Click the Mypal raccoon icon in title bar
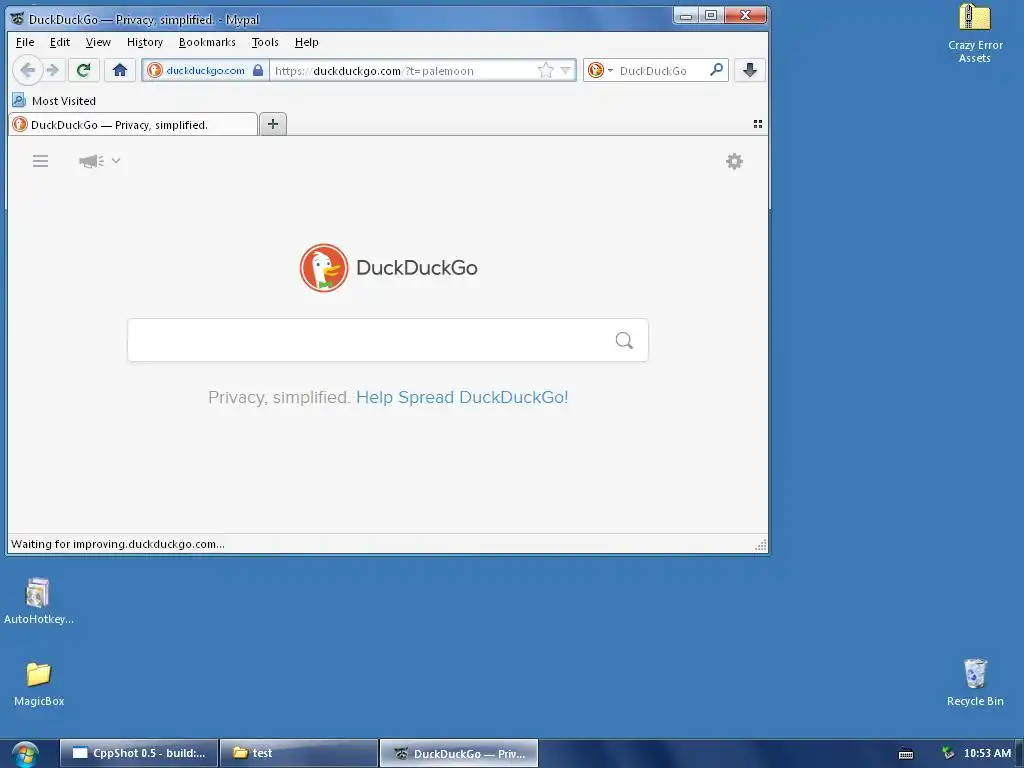The width and height of the screenshot is (1024, 768). tap(18, 19)
